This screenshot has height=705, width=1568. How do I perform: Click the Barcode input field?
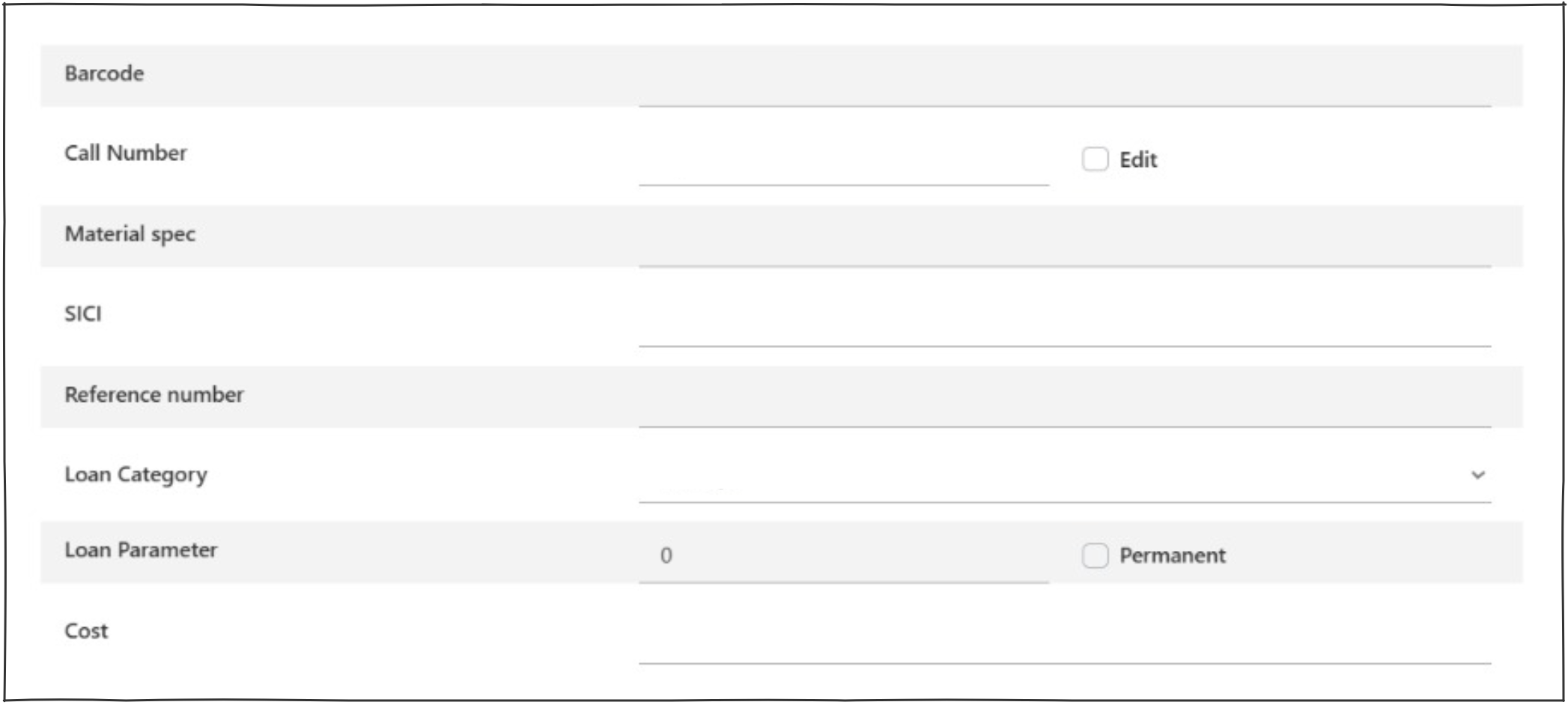coord(1063,86)
